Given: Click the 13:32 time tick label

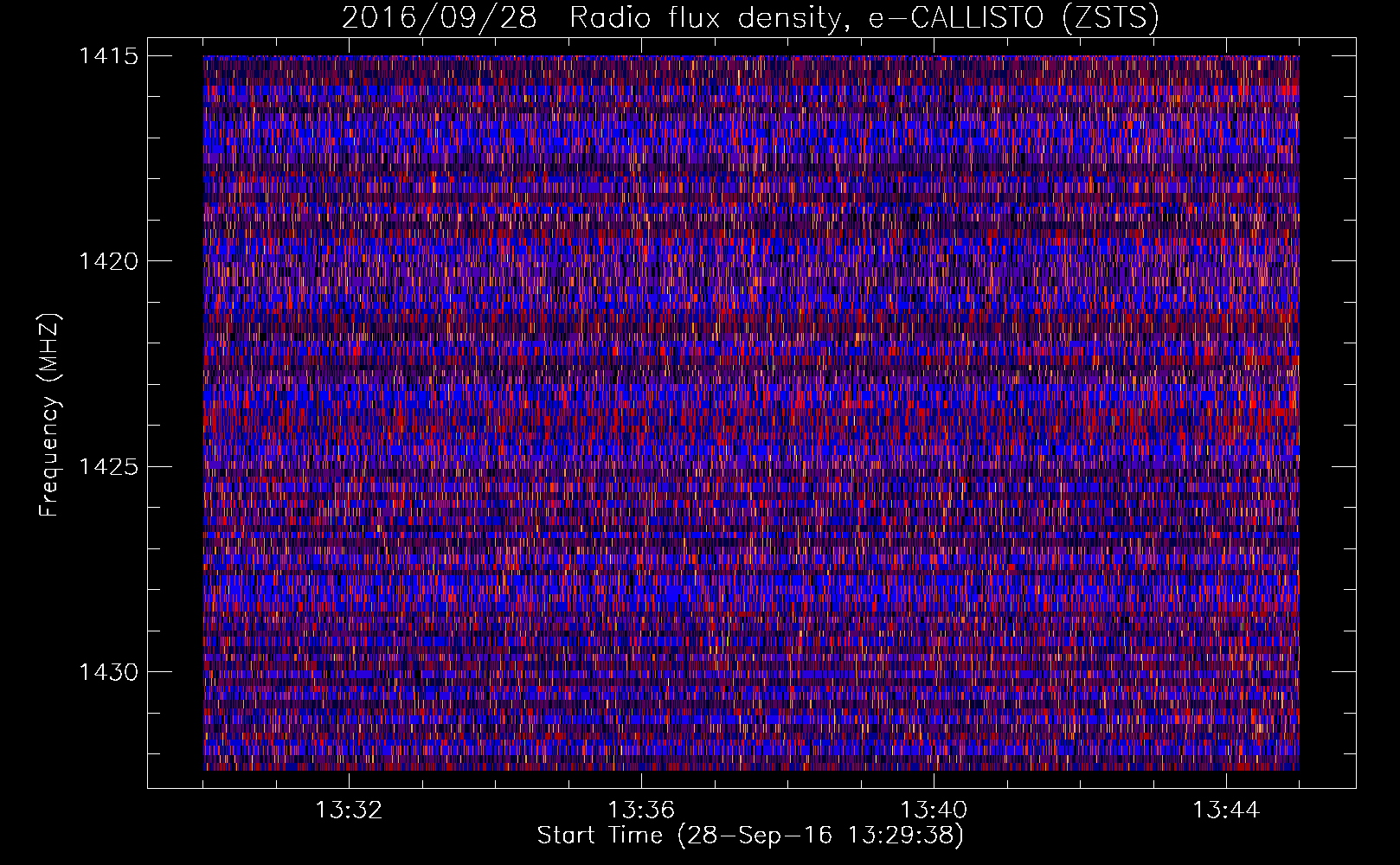Looking at the screenshot, I should coord(349,811).
